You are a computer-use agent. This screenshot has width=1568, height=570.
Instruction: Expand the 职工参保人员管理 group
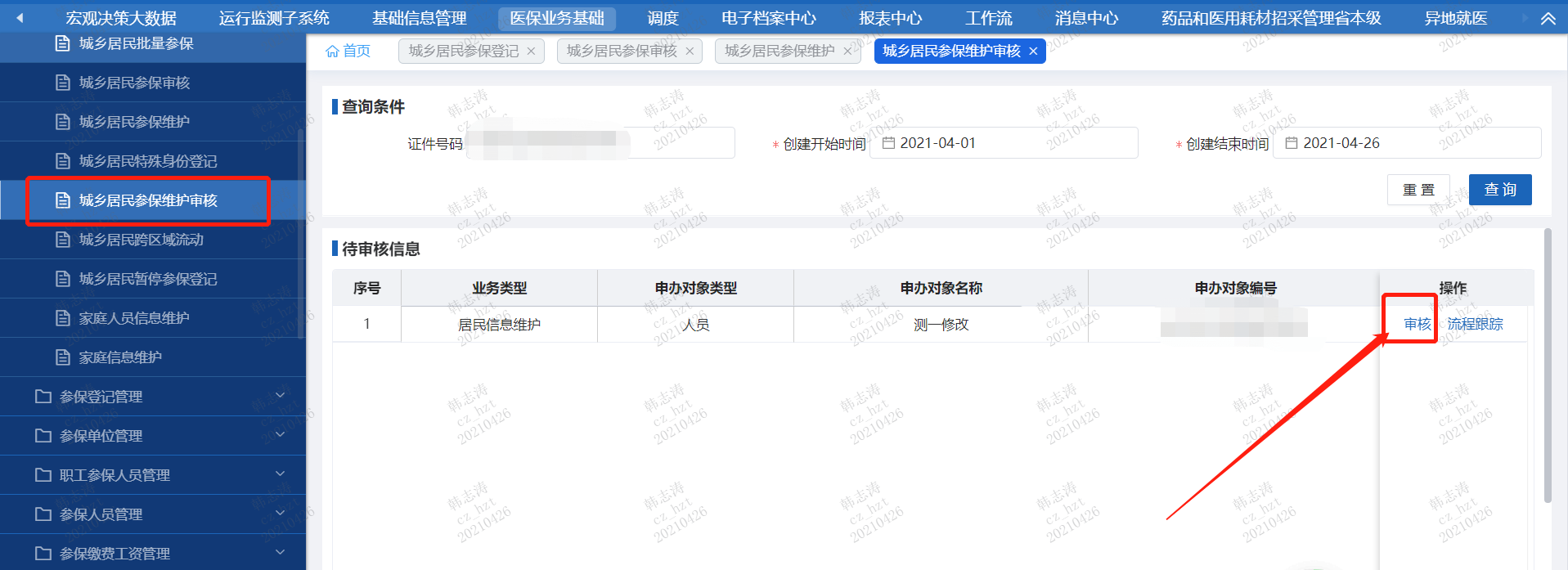(280, 474)
